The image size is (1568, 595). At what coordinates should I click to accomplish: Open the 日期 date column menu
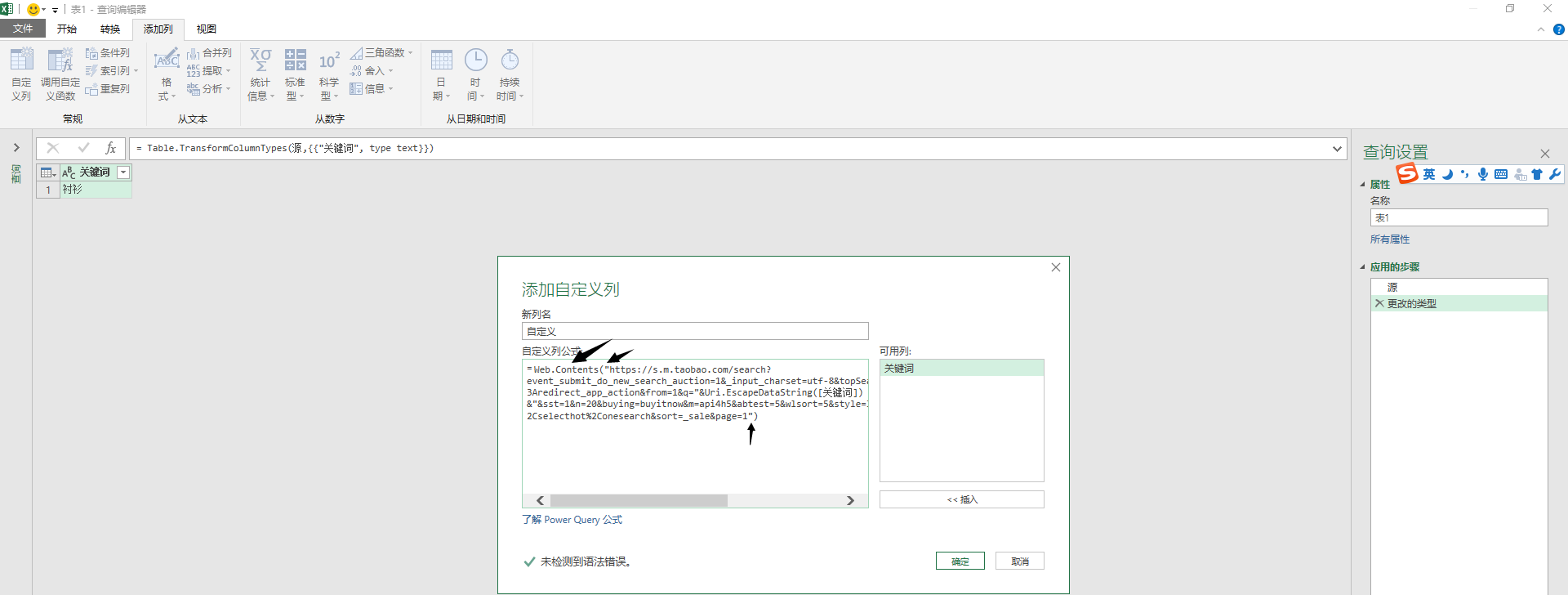tap(441, 74)
